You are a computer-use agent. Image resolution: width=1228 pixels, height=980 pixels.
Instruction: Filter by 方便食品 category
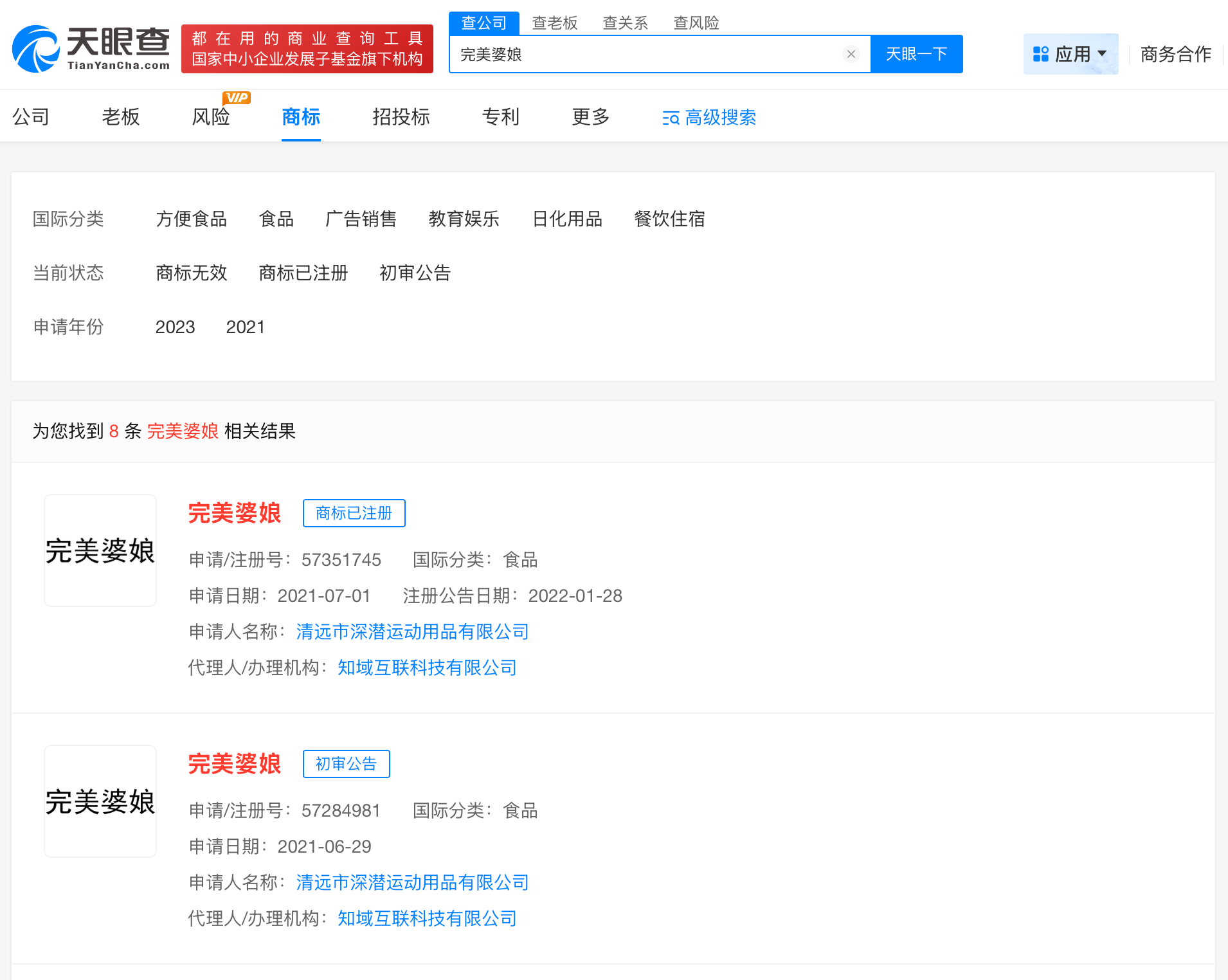191,219
